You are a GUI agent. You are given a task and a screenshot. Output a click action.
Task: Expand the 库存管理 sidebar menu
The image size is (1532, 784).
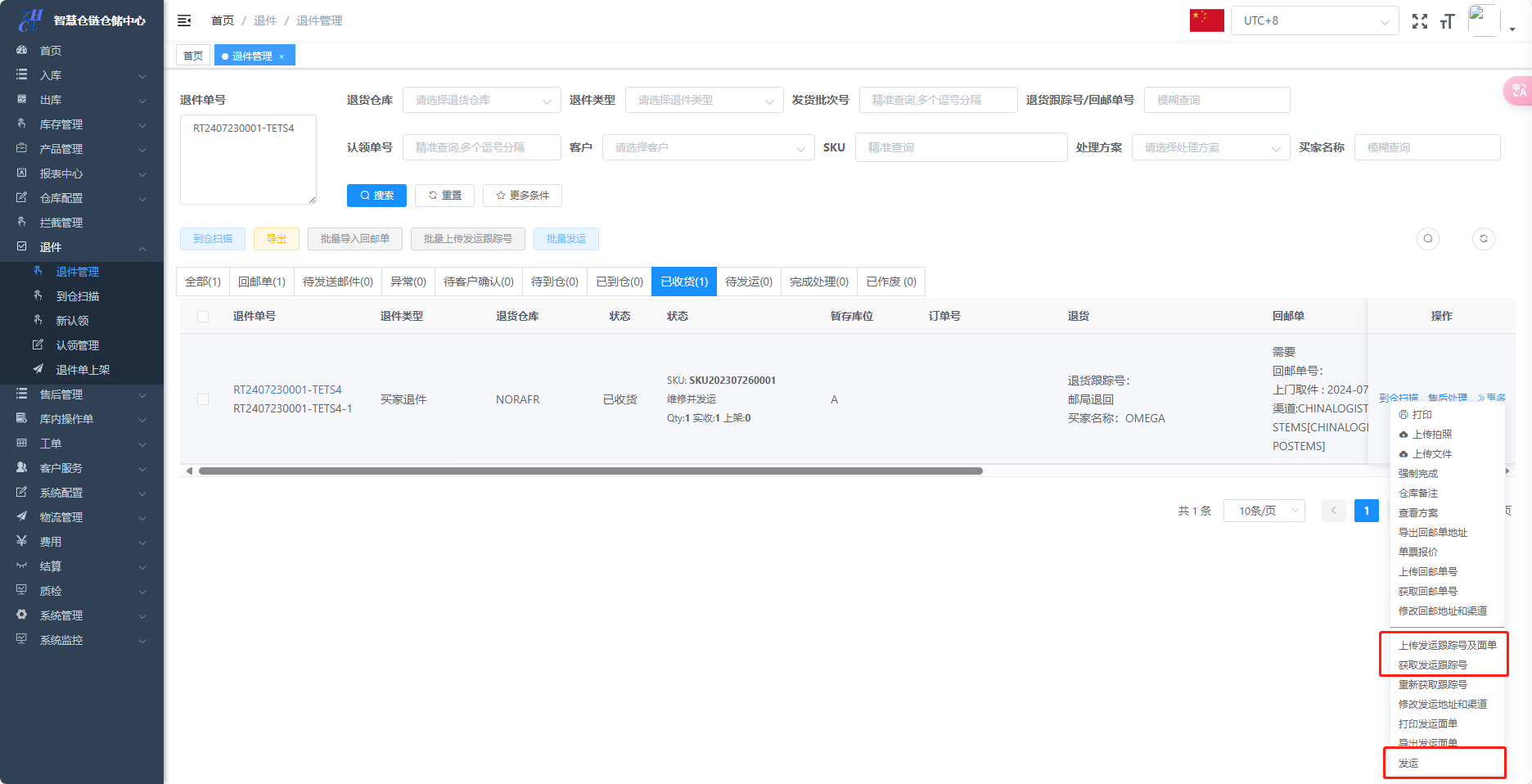coord(82,124)
